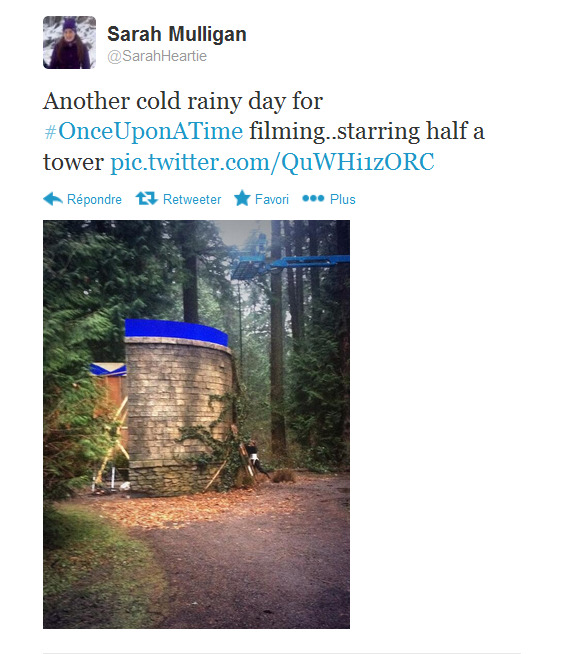Viewport: 567px width, 654px height.
Task: Click the blue crane lift in the photo
Action: click(290, 261)
